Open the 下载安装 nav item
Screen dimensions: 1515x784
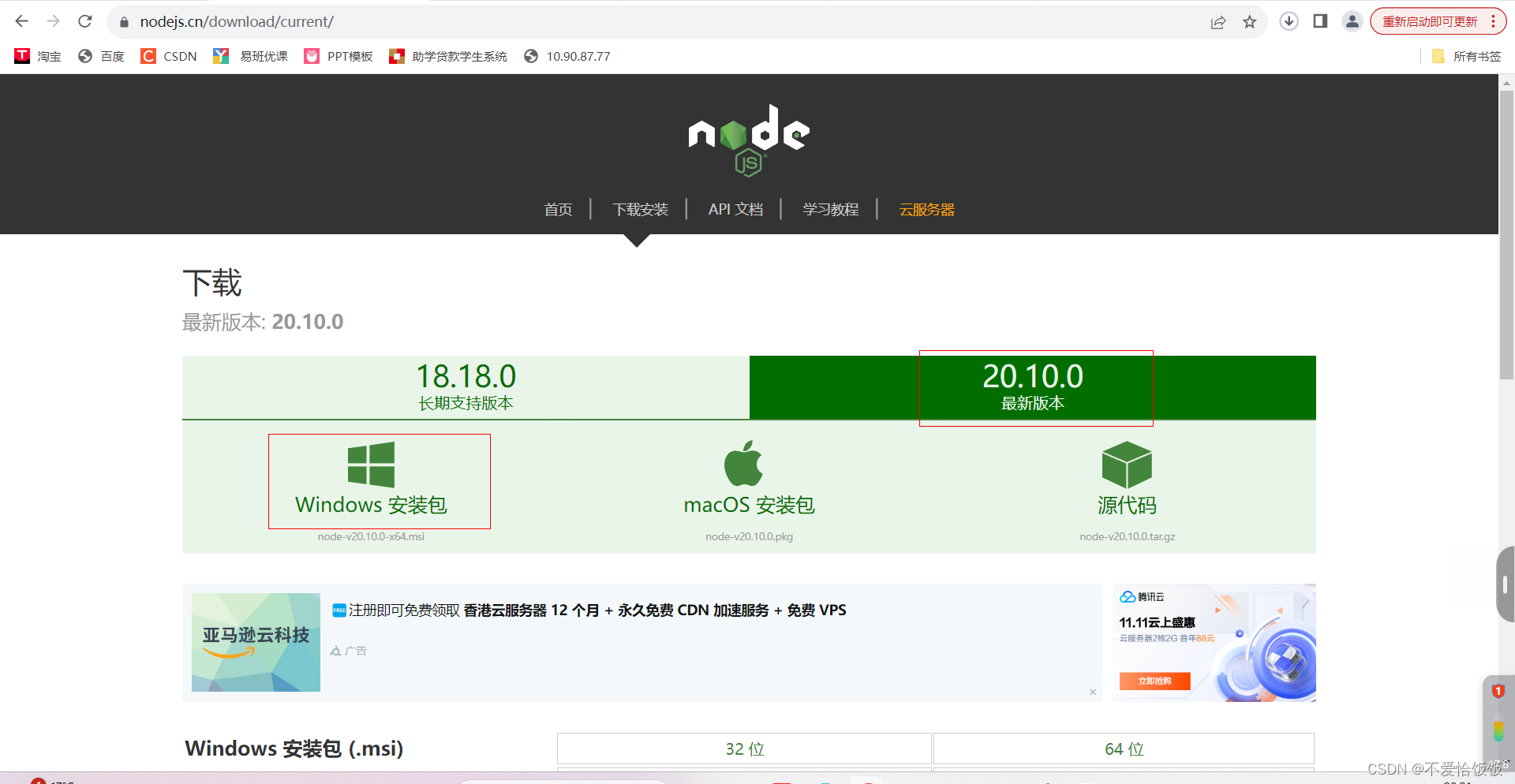coord(641,209)
